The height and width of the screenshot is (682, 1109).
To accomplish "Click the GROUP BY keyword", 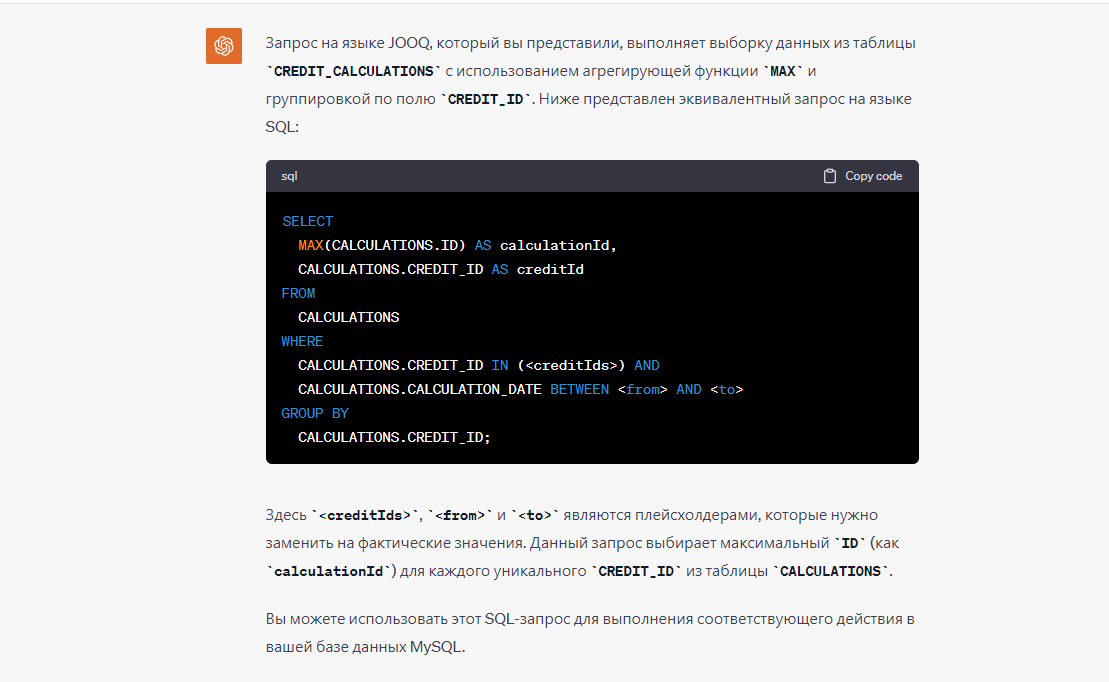I will pyautogui.click(x=315, y=414).
